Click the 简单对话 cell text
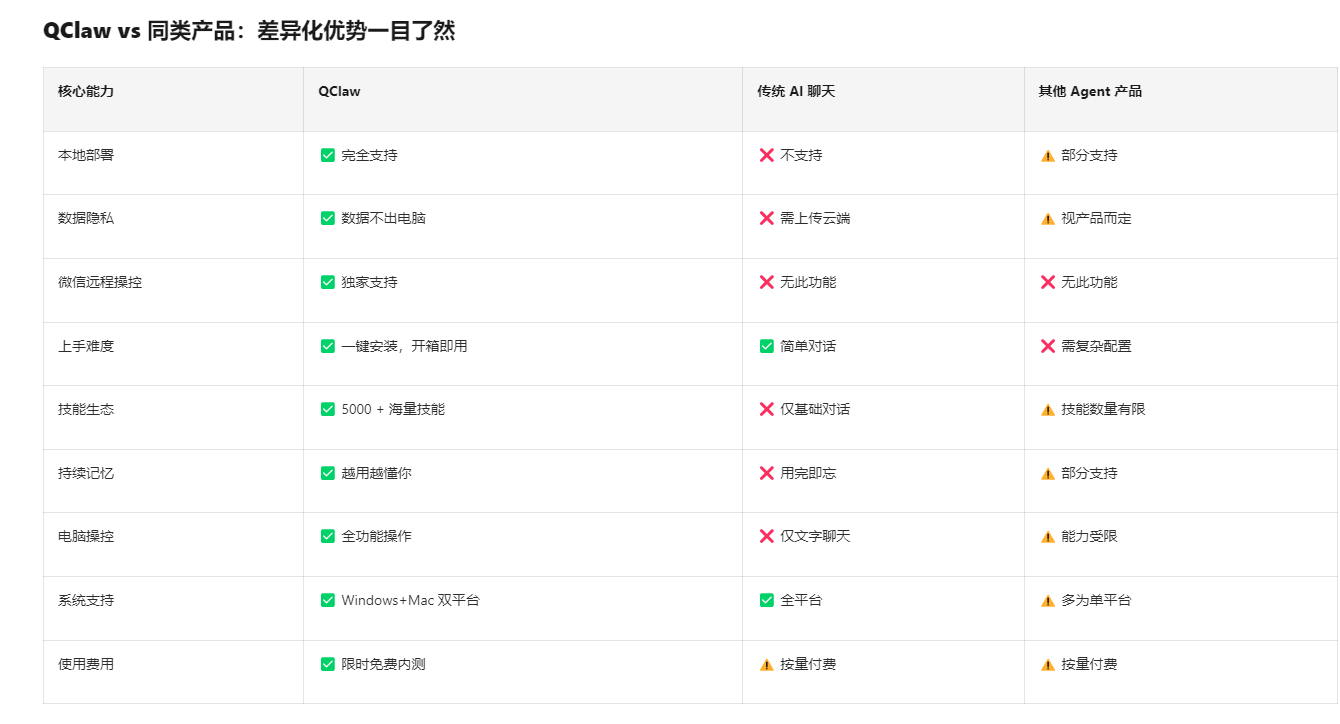This screenshot has width=1340, height=724. pos(808,346)
